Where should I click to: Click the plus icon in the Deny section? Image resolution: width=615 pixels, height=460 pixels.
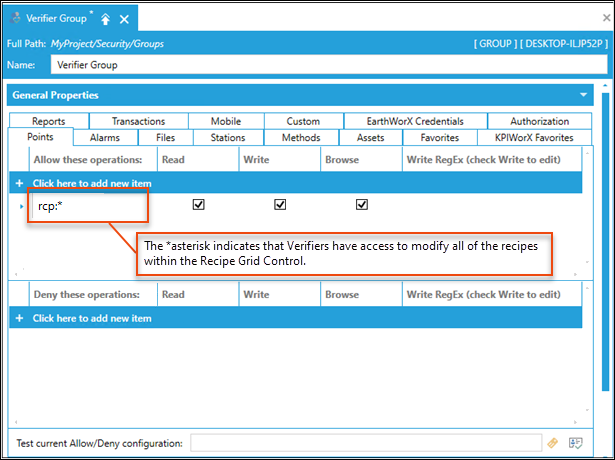pyautogui.click(x=19, y=318)
